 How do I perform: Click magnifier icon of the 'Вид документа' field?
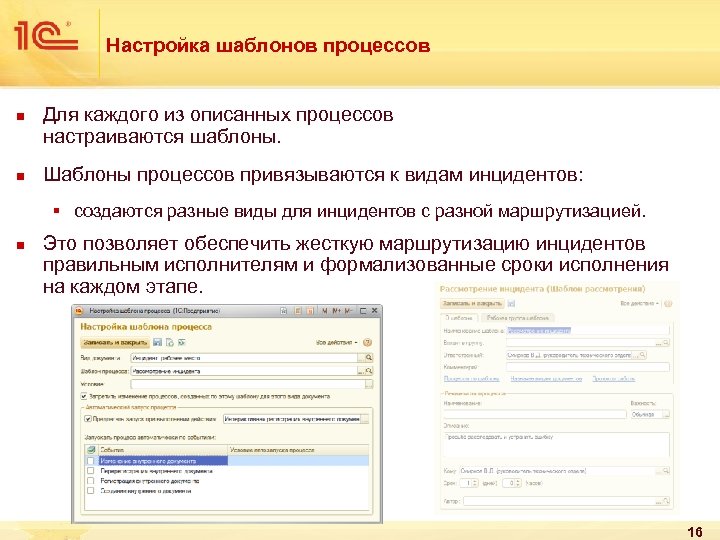369,358
